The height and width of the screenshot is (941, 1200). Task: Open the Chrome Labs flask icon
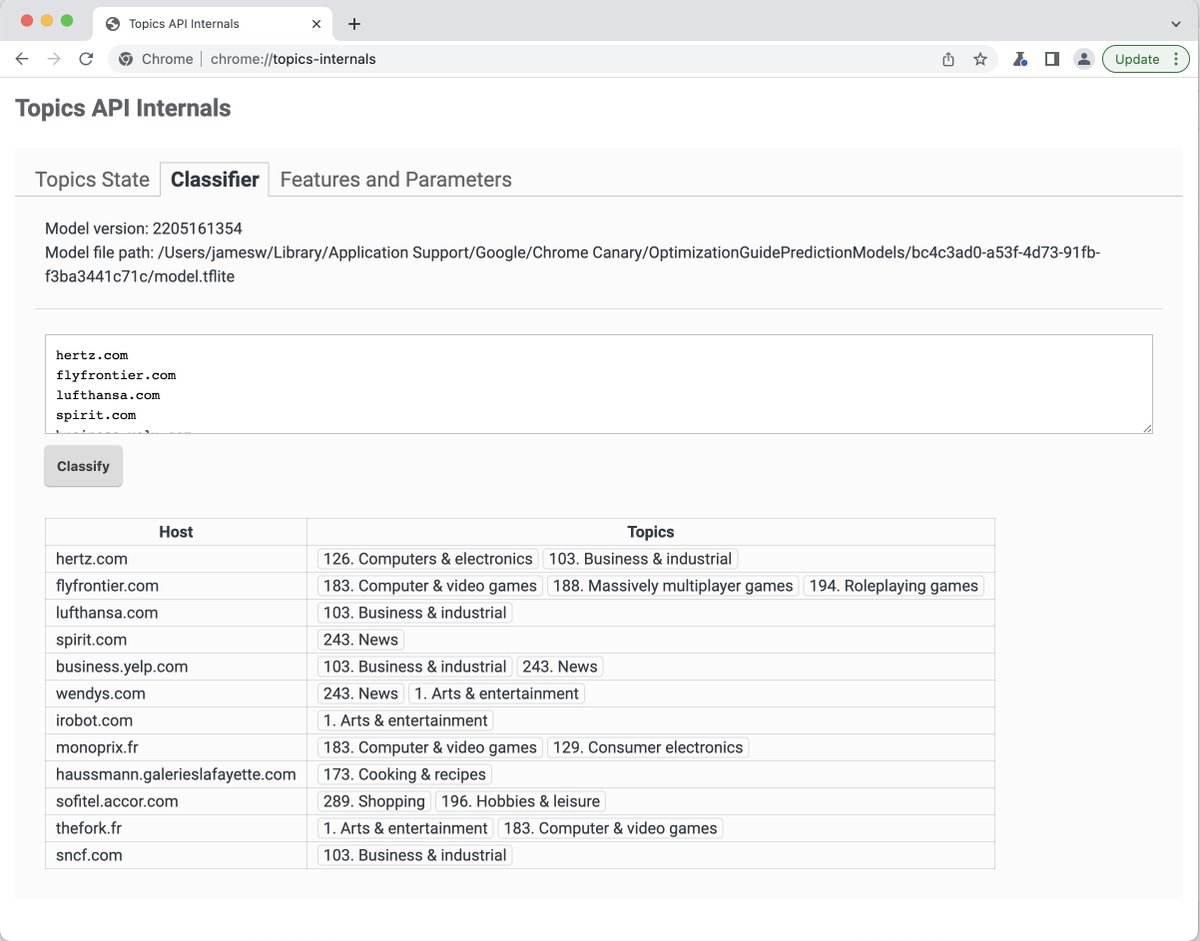point(1020,59)
